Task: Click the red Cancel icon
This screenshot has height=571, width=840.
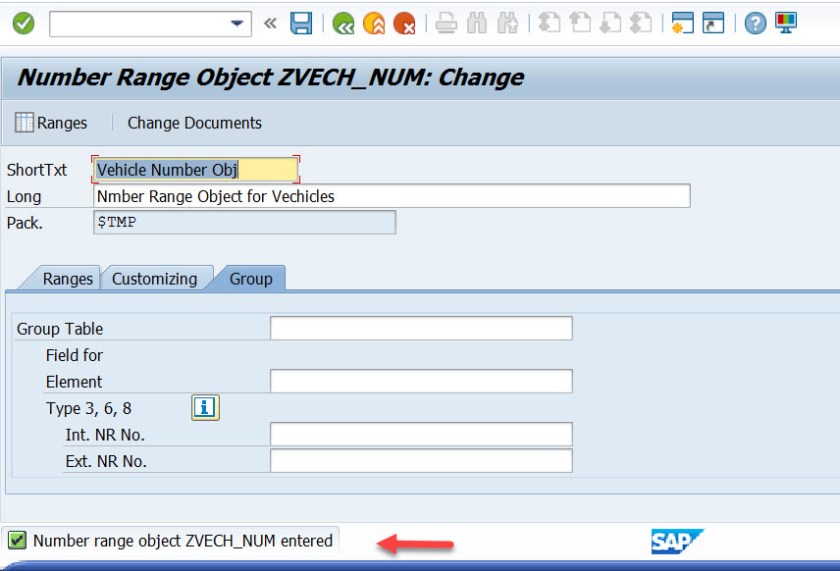Action: pos(404,24)
